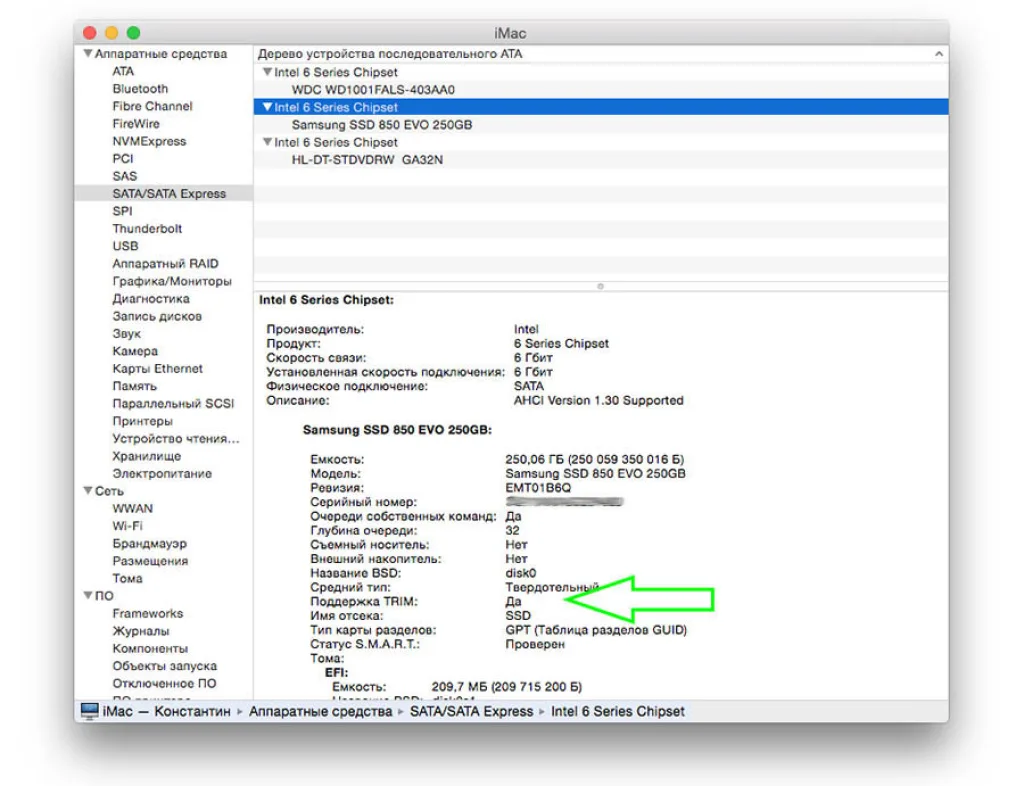Select ATA in the sidebar
The height and width of the screenshot is (786, 1024).
(123, 71)
